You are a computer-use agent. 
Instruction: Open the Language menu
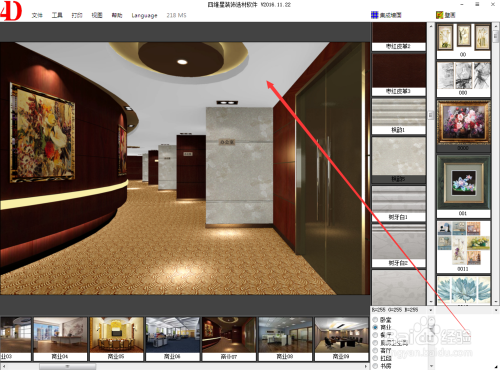pyautogui.click(x=144, y=15)
